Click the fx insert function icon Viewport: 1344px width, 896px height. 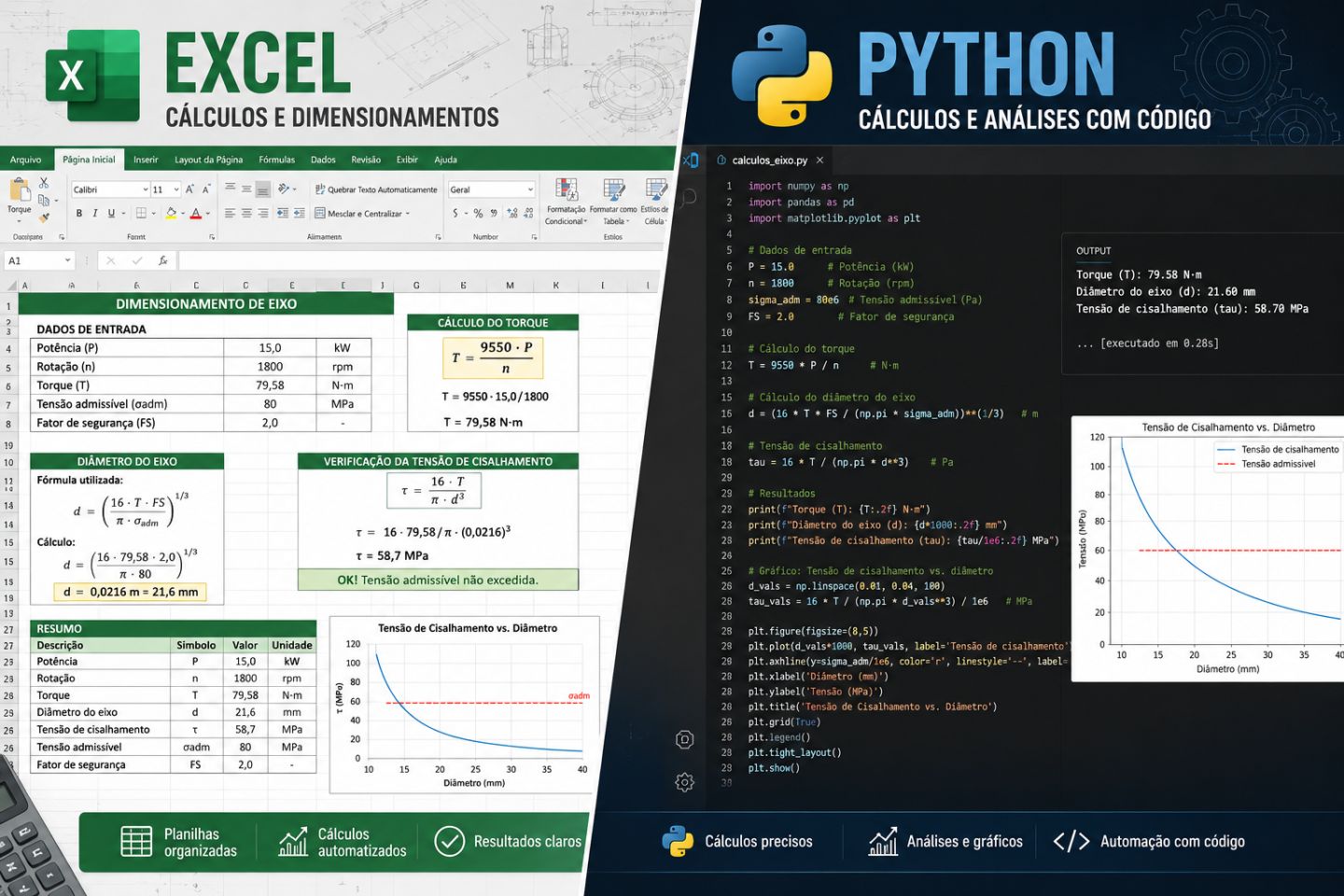[x=162, y=261]
